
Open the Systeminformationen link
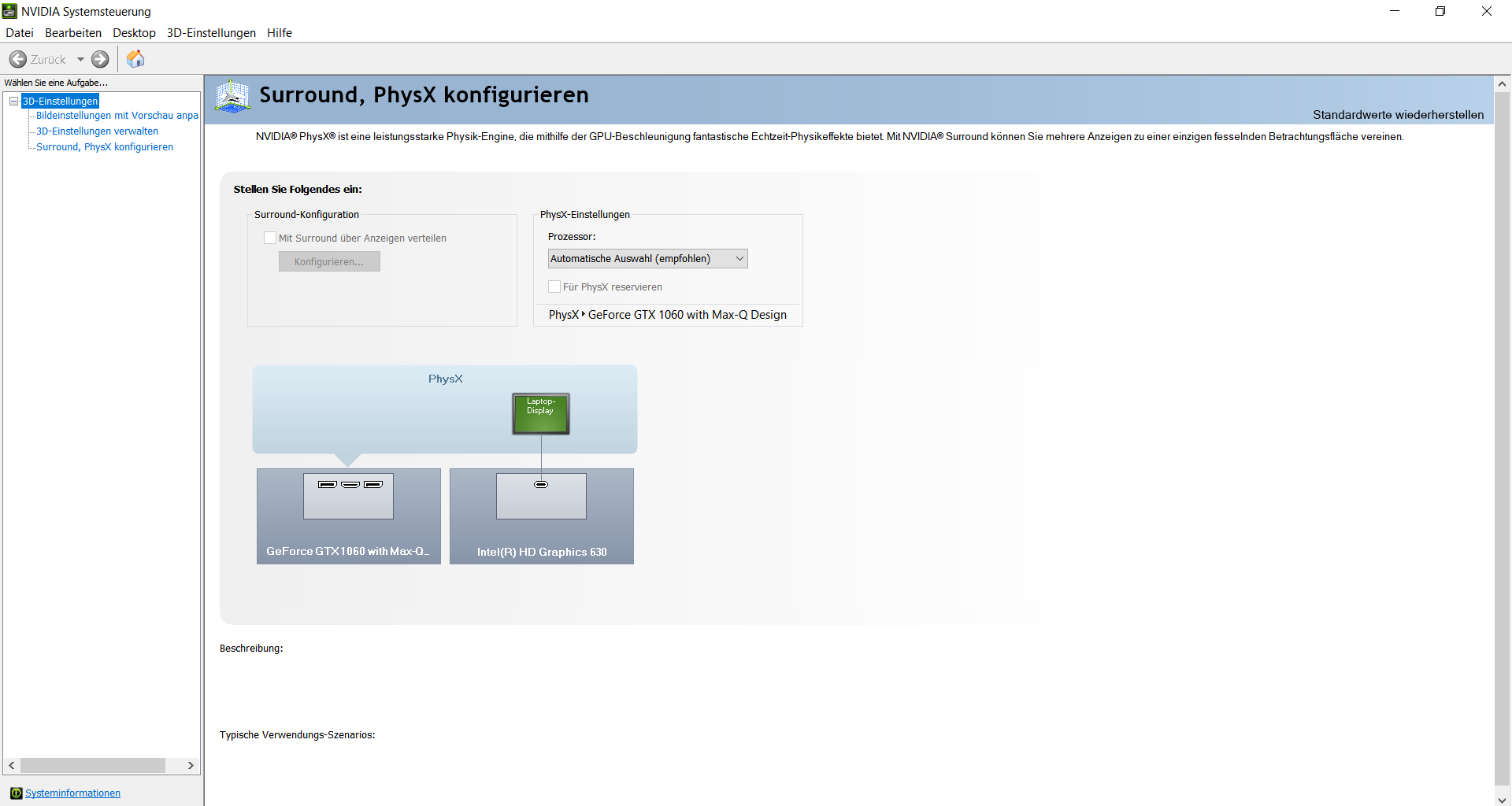coord(72,793)
